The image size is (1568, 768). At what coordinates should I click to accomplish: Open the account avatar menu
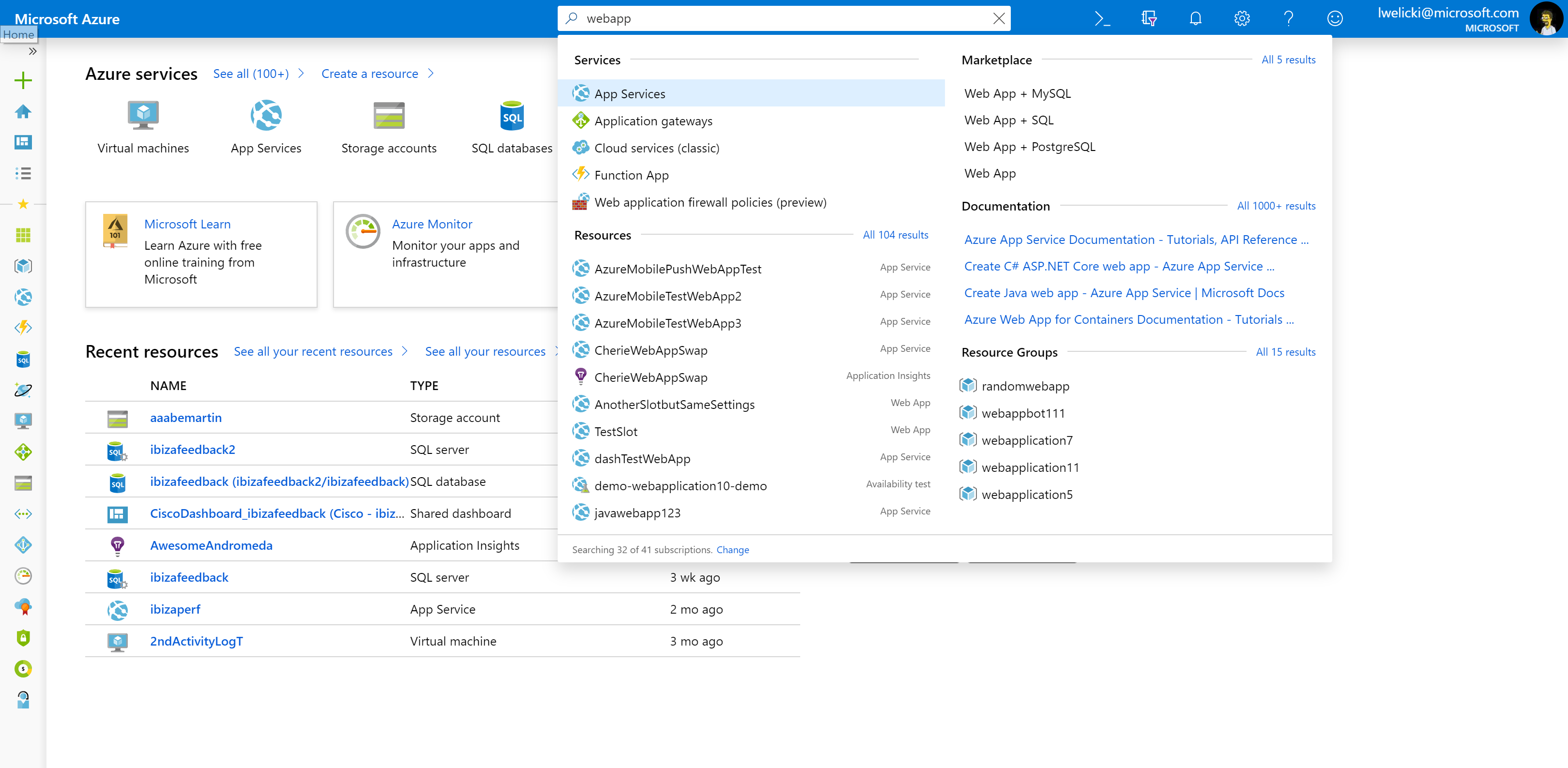tap(1546, 19)
